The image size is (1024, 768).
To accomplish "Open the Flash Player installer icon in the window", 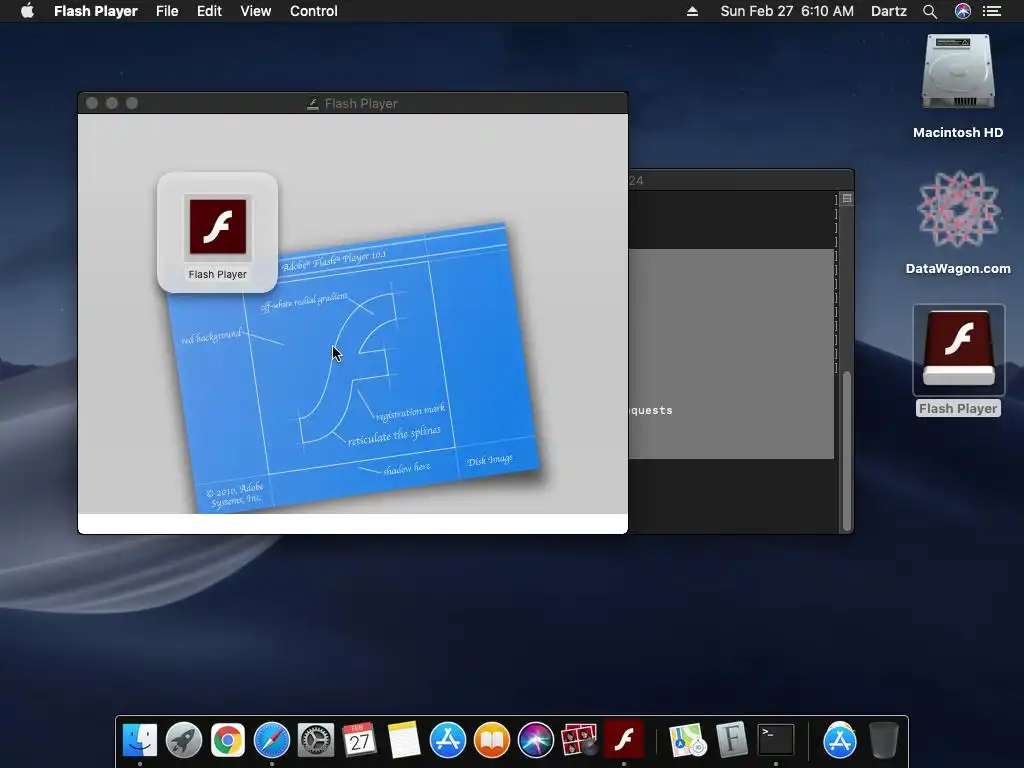I will pyautogui.click(x=217, y=226).
